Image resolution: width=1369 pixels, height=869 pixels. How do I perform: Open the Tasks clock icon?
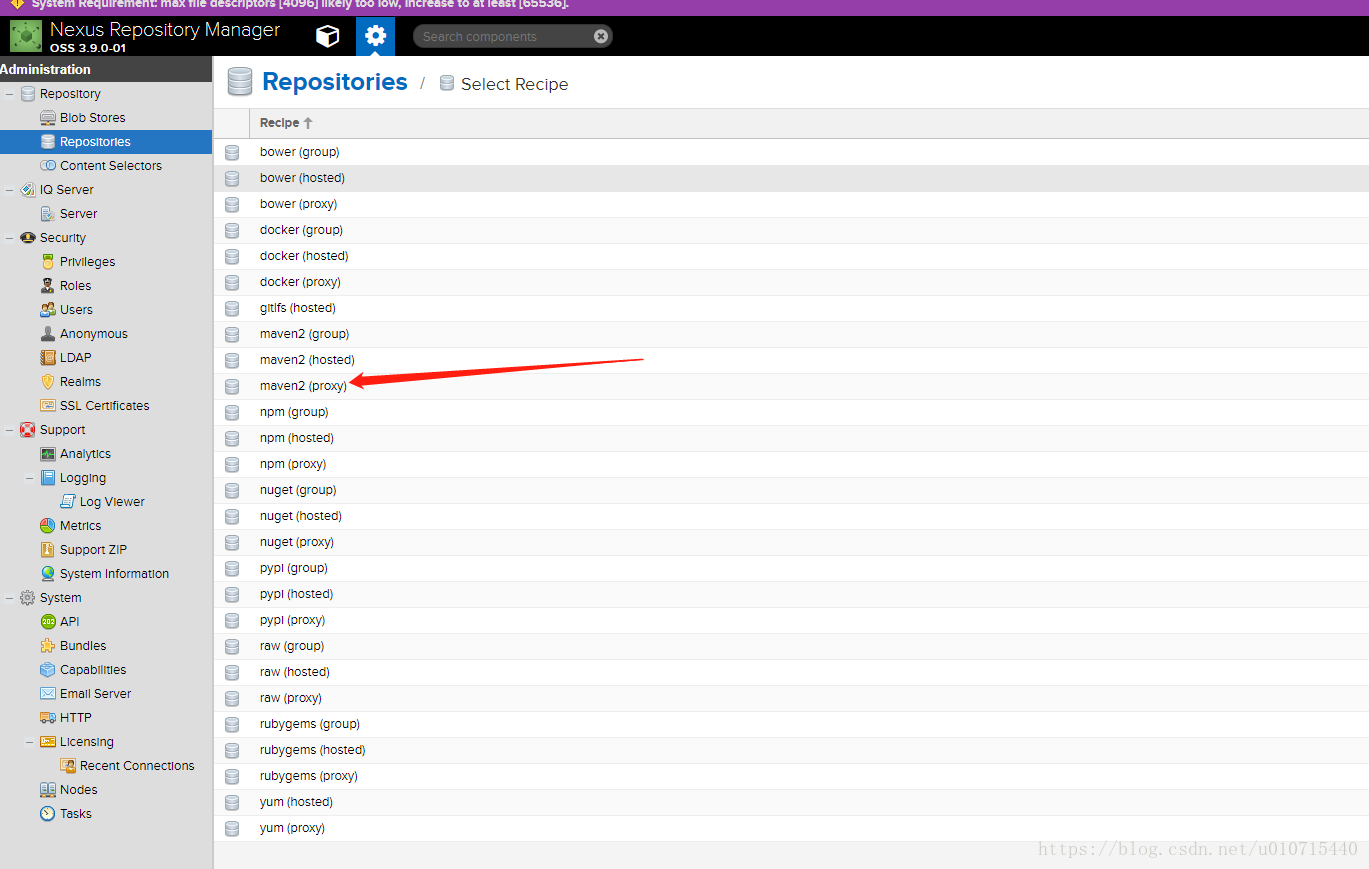coord(47,814)
